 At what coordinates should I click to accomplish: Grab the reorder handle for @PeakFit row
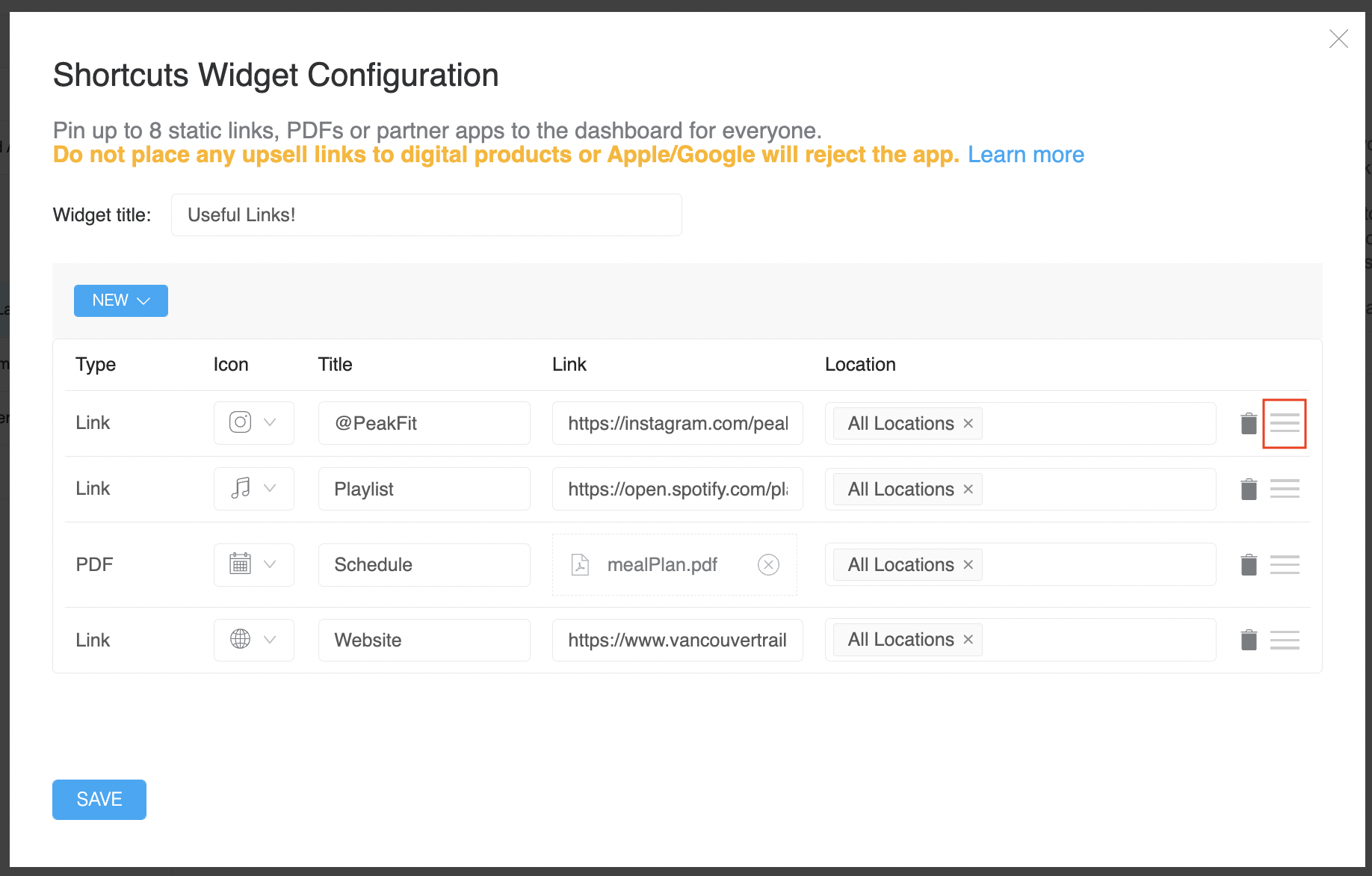click(1285, 424)
